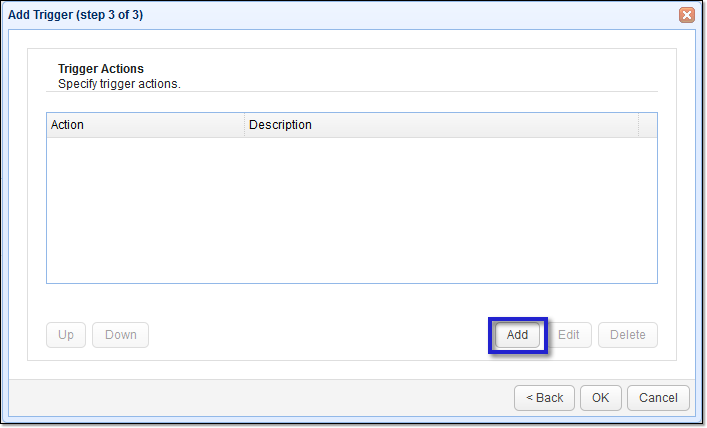Close the Add Trigger dialog
The width and height of the screenshot is (707, 428).
tap(687, 15)
